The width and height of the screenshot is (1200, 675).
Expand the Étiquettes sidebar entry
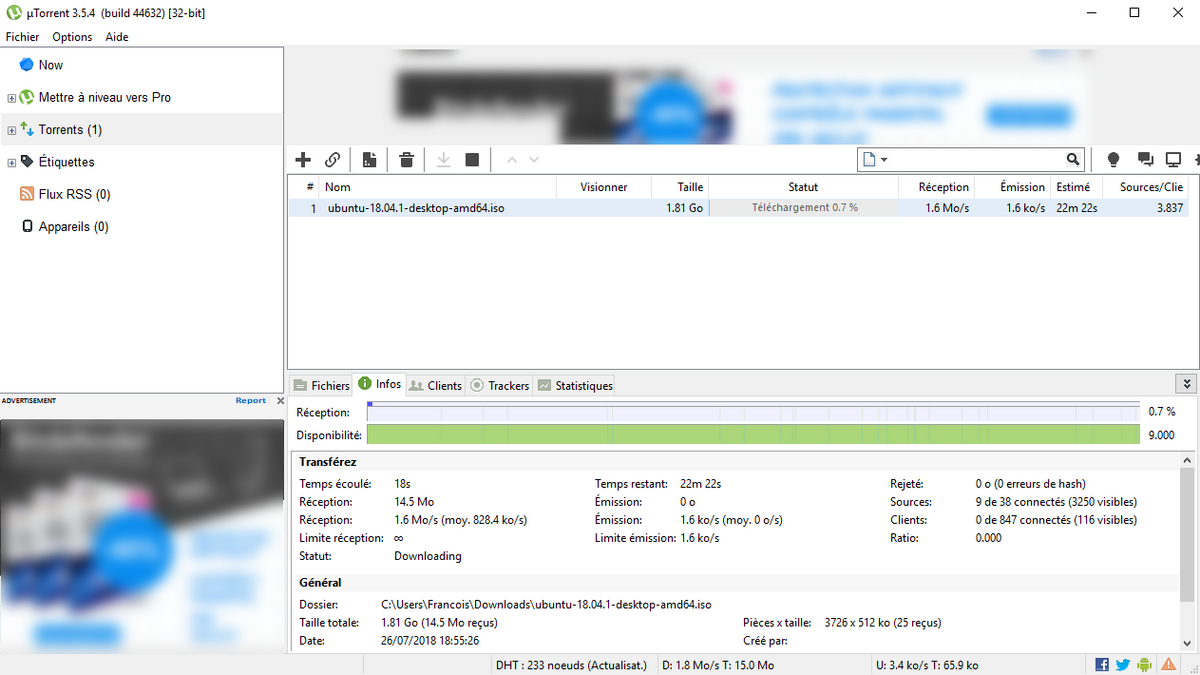coord(10,161)
